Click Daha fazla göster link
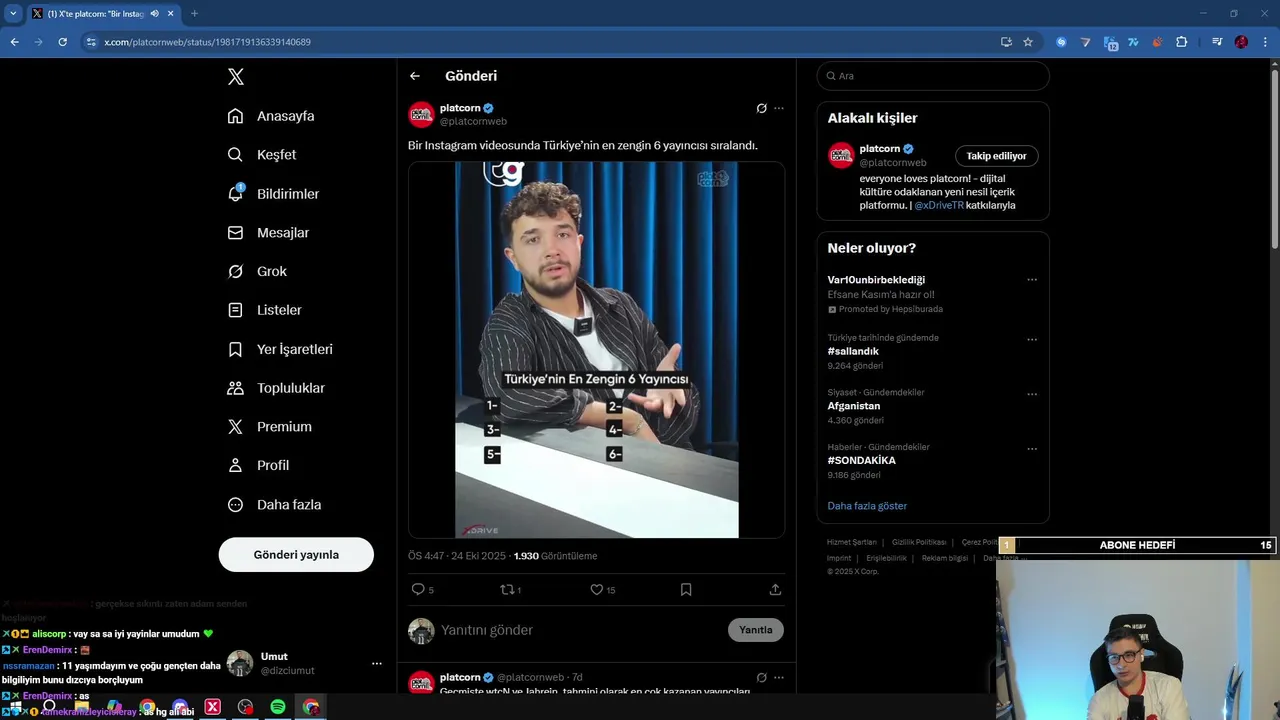The width and height of the screenshot is (1280, 720). (867, 506)
